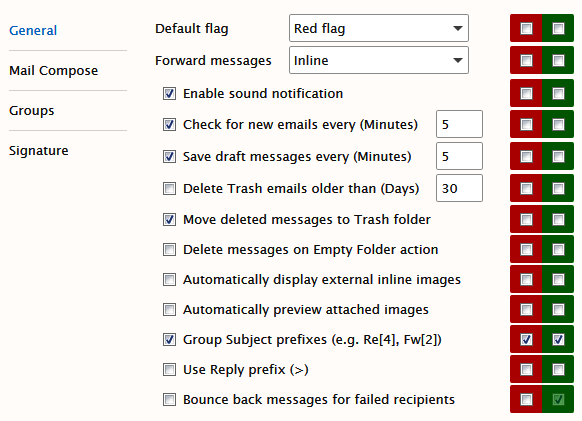Open the Groups settings section
This screenshot has height=421, width=582.
pyautogui.click(x=32, y=111)
